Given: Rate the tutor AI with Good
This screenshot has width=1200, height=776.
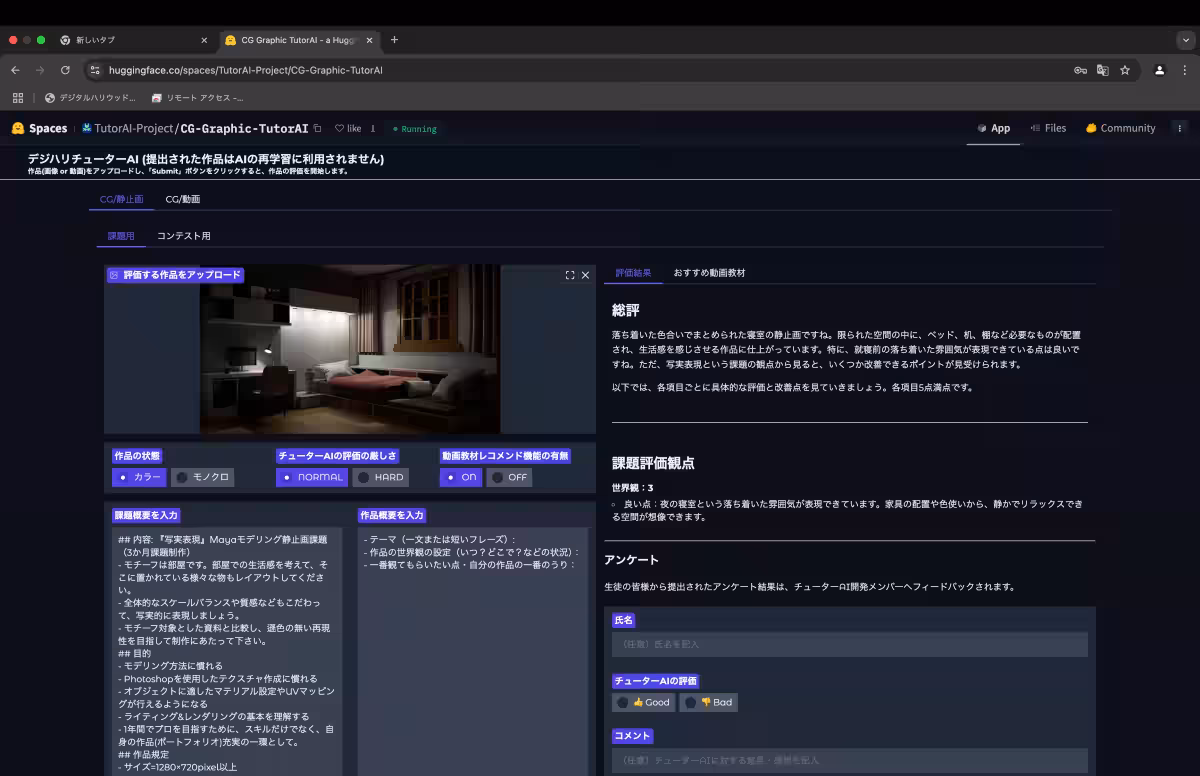Looking at the screenshot, I should tap(645, 702).
